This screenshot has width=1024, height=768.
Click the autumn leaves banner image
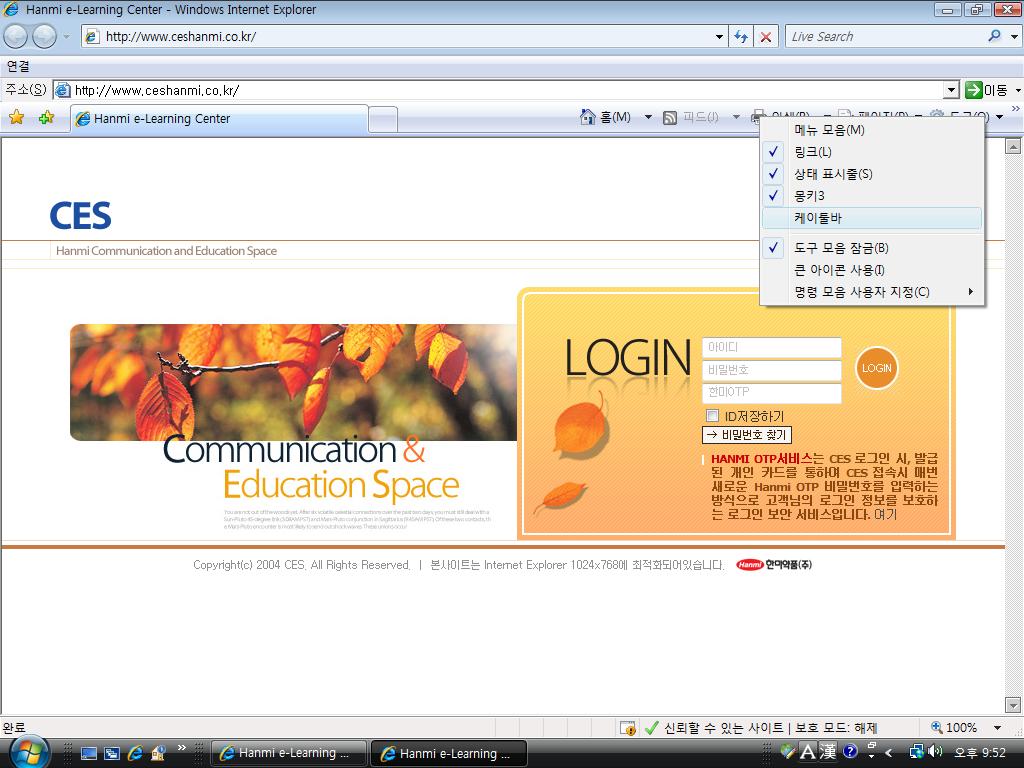pyautogui.click(x=293, y=382)
